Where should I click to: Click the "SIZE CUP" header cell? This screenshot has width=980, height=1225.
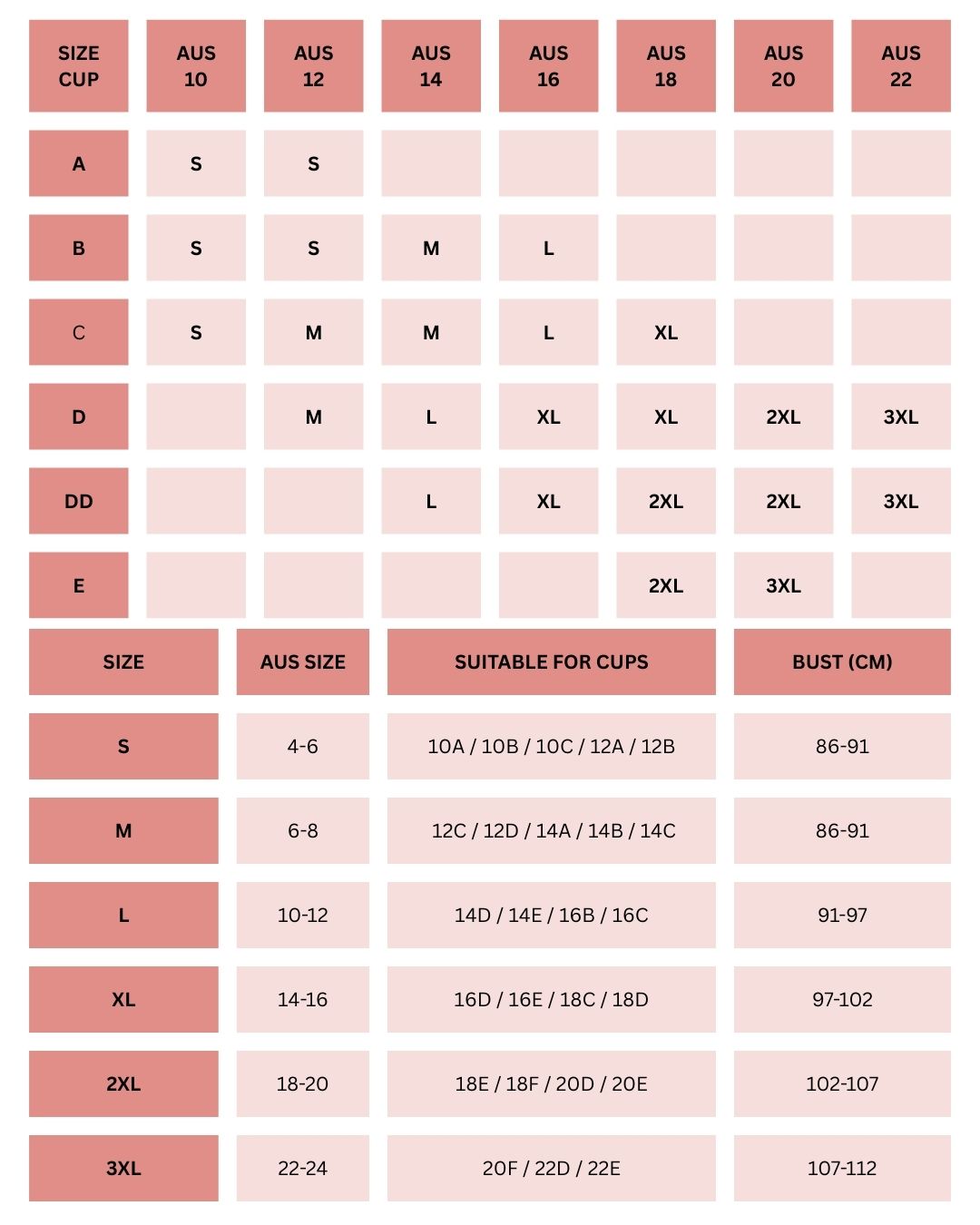coord(79,66)
